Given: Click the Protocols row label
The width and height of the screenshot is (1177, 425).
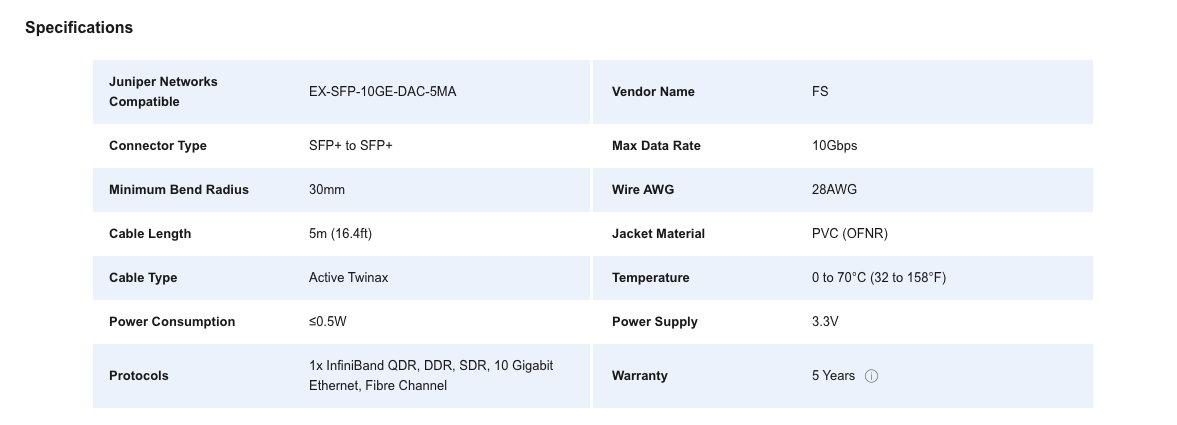Looking at the screenshot, I should (x=139, y=376).
